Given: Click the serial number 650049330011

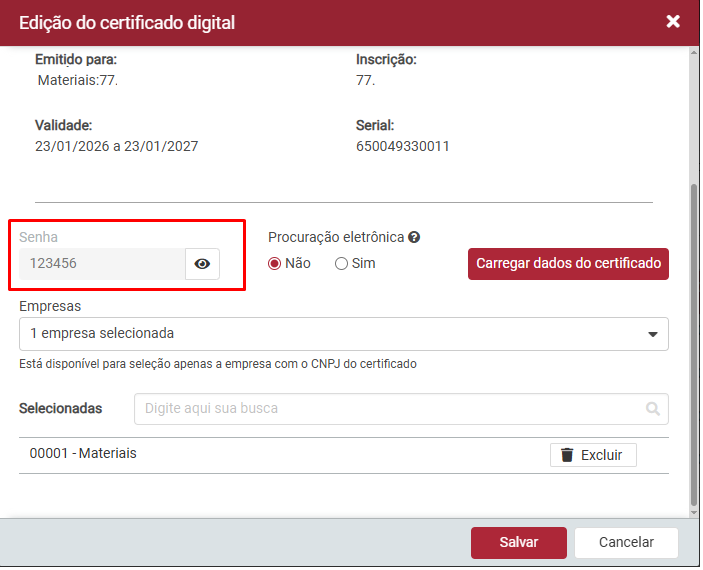Looking at the screenshot, I should click(x=403, y=147).
